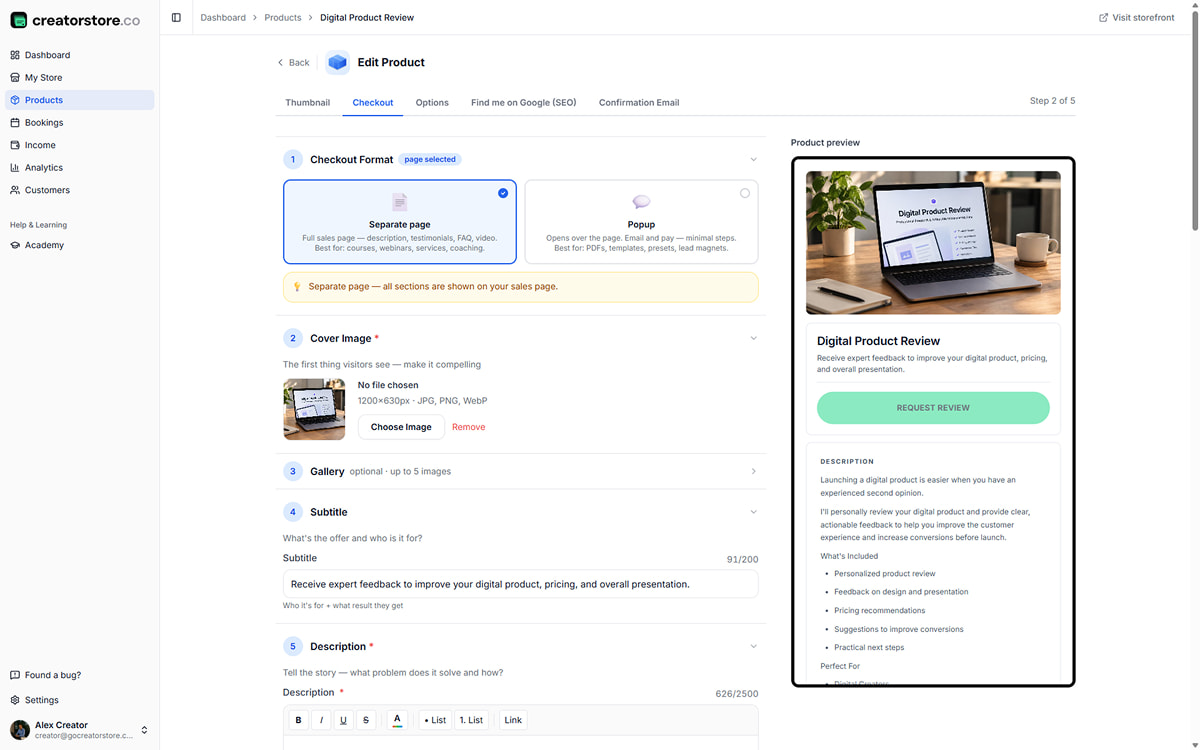Click Products in the breadcrumb
This screenshot has width=1200, height=750.
pyautogui.click(x=283, y=17)
